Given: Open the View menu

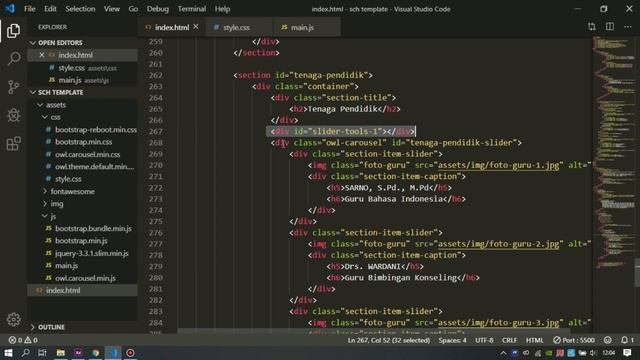Looking at the screenshot, I should pos(111,9).
